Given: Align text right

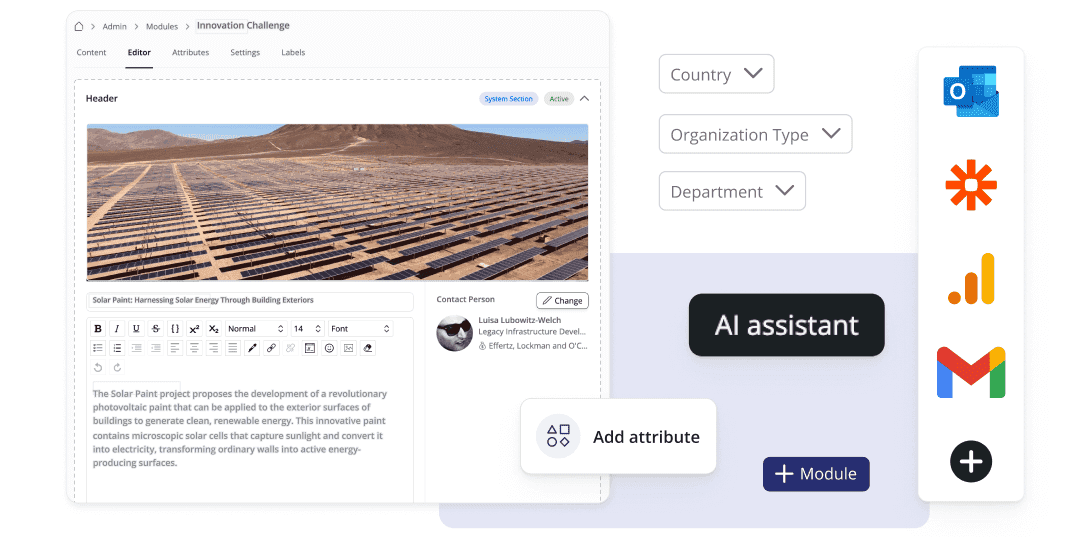Looking at the screenshot, I should pos(214,348).
